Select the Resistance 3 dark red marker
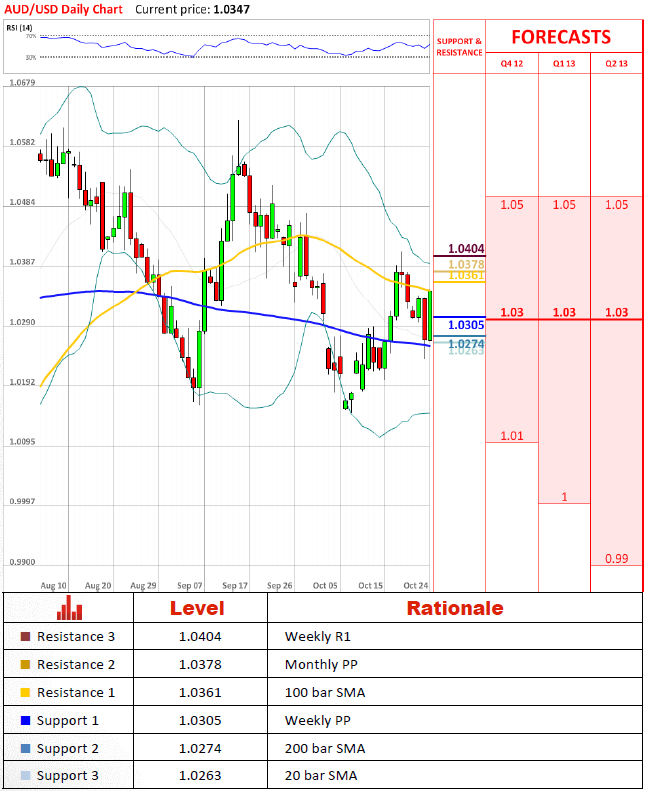This screenshot has width=647, height=791. coord(25,636)
